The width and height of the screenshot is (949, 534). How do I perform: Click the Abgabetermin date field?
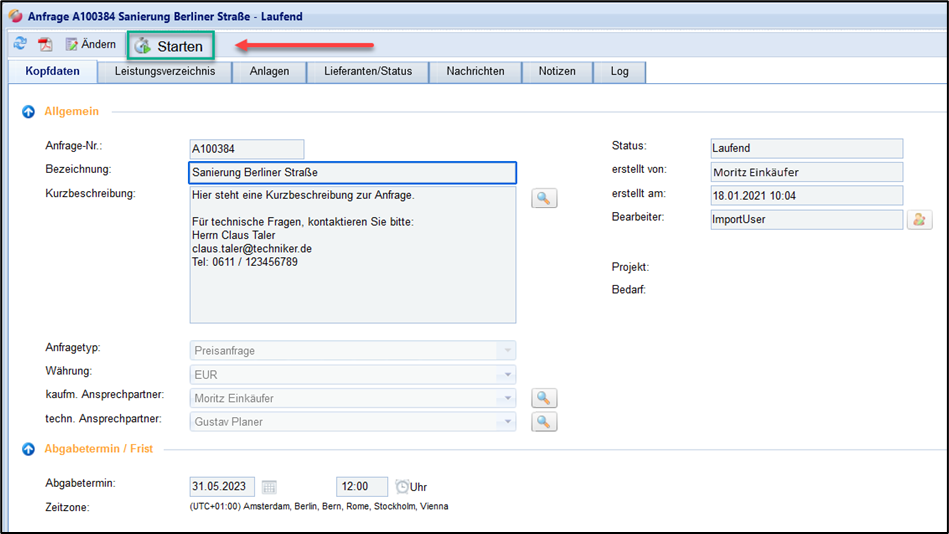click(x=222, y=487)
